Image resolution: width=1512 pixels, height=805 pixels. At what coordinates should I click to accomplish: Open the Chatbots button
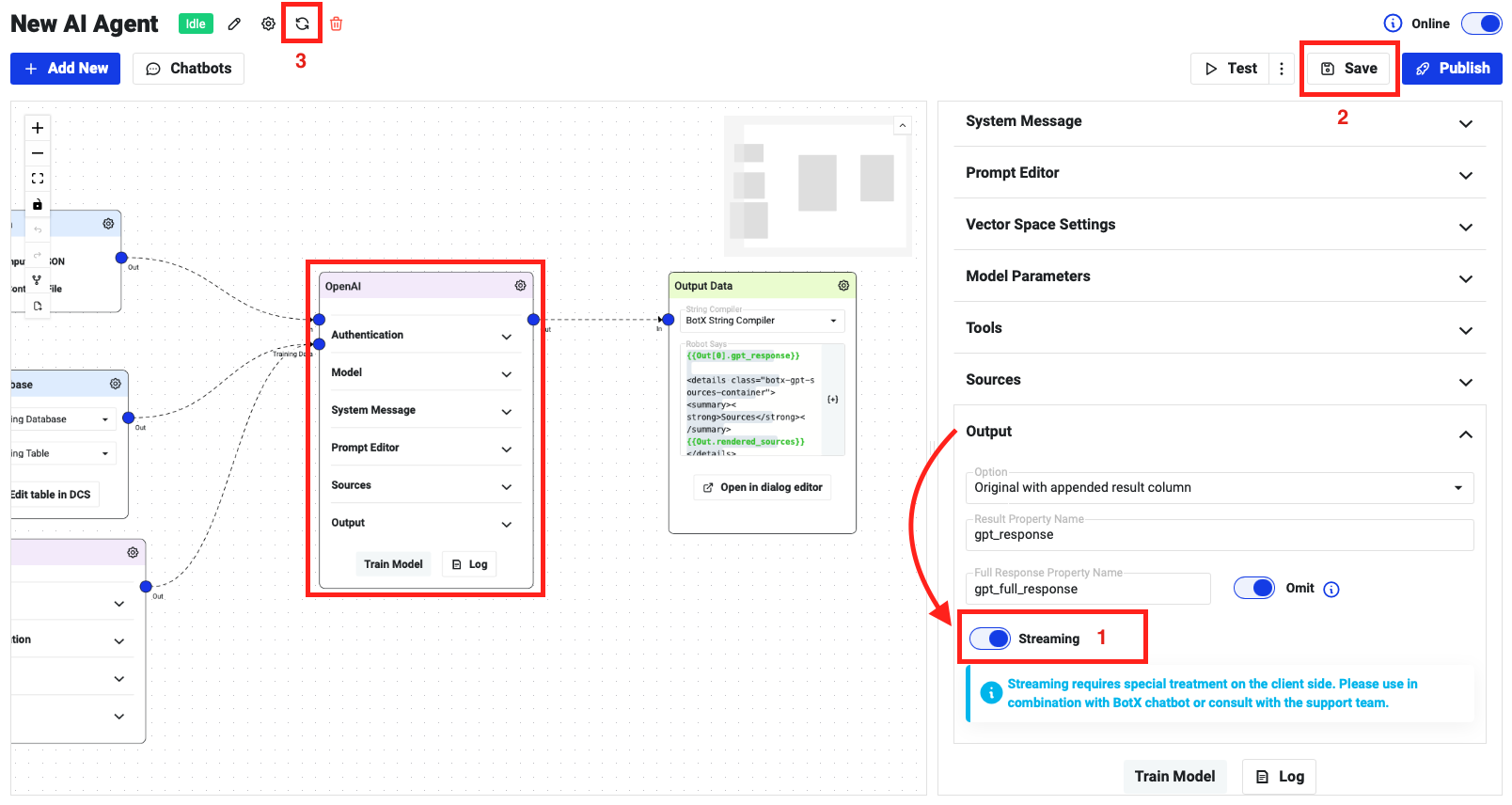pos(188,69)
